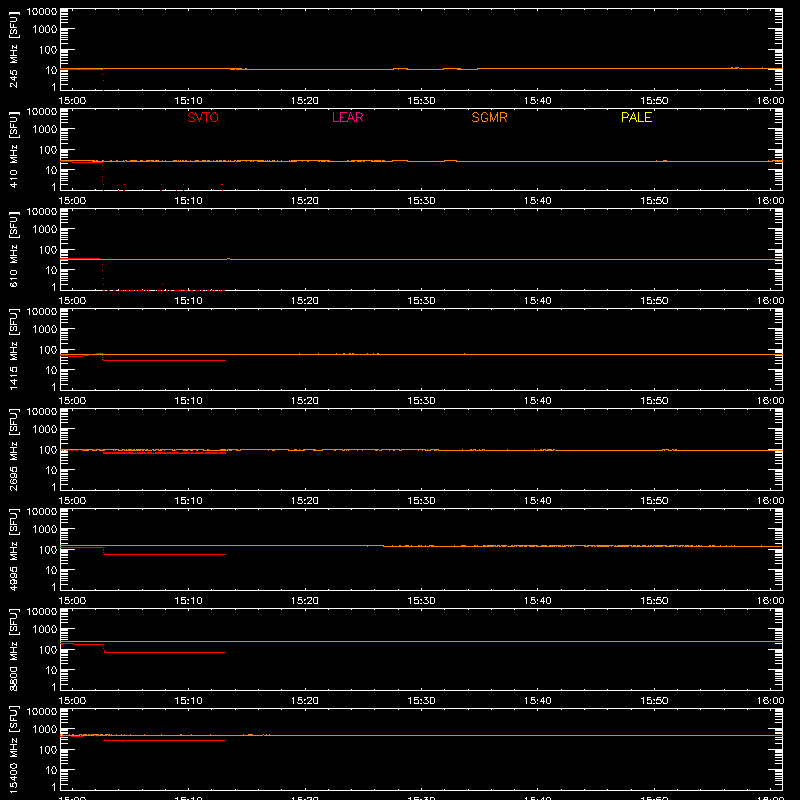800x800 pixels.
Task: Click the PALE station legend label
Action: pos(636,117)
